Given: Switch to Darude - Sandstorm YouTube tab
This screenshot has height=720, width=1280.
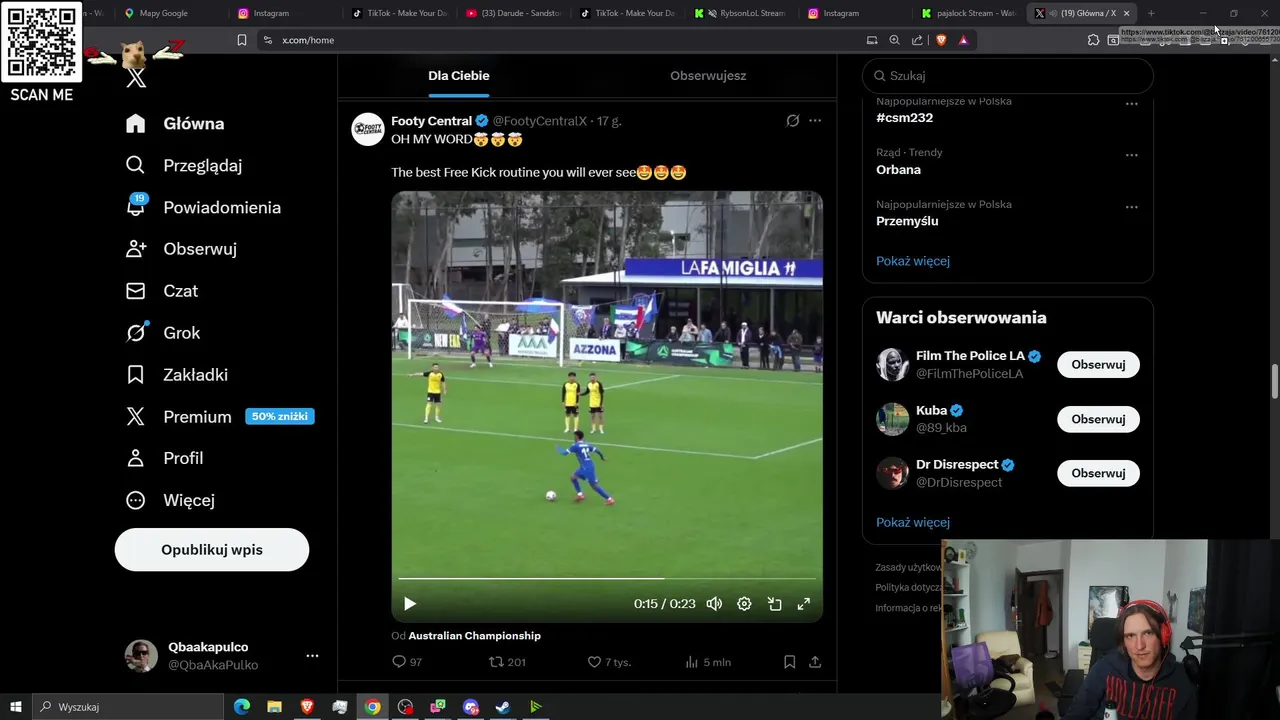Looking at the screenshot, I should click(x=514, y=13).
